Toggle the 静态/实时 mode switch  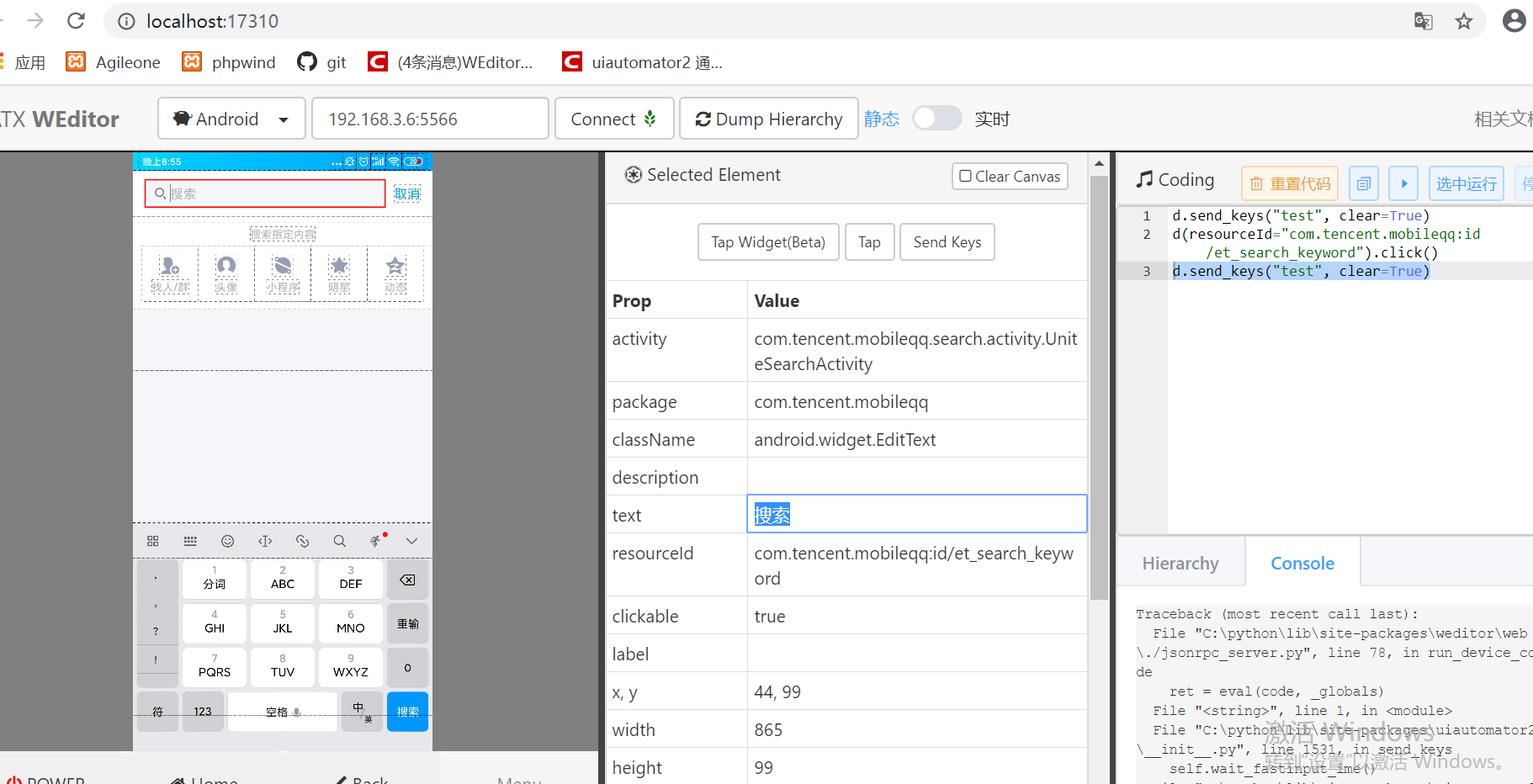936,119
